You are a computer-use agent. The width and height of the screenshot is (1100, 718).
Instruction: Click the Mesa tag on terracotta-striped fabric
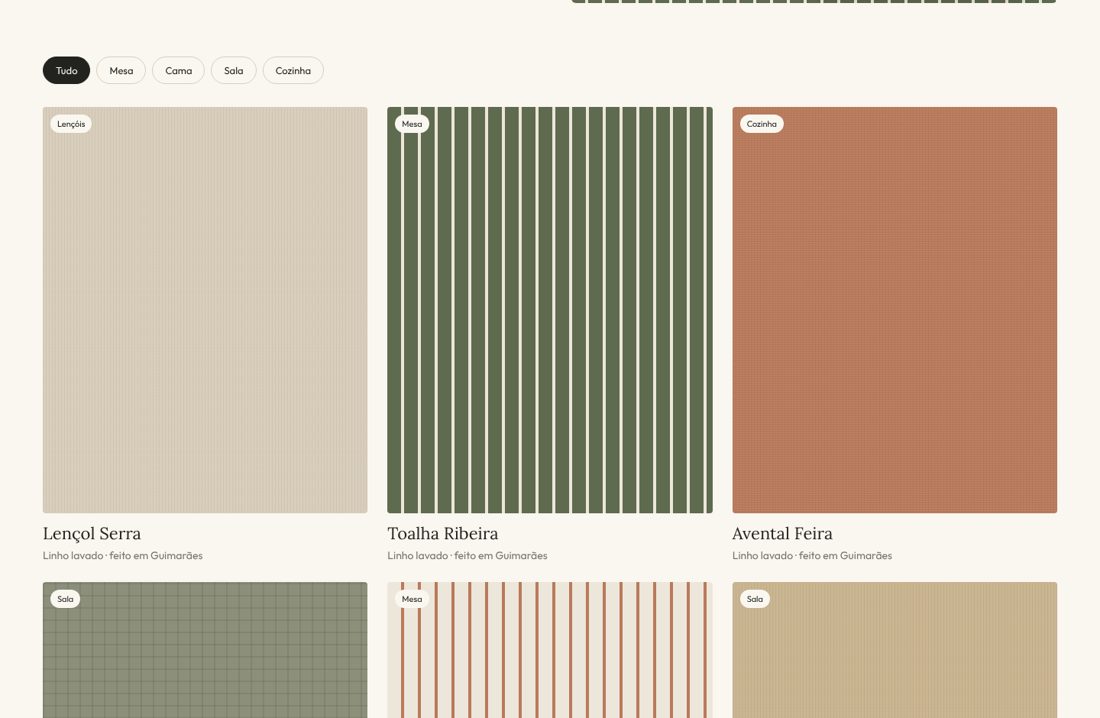pyautogui.click(x=412, y=599)
